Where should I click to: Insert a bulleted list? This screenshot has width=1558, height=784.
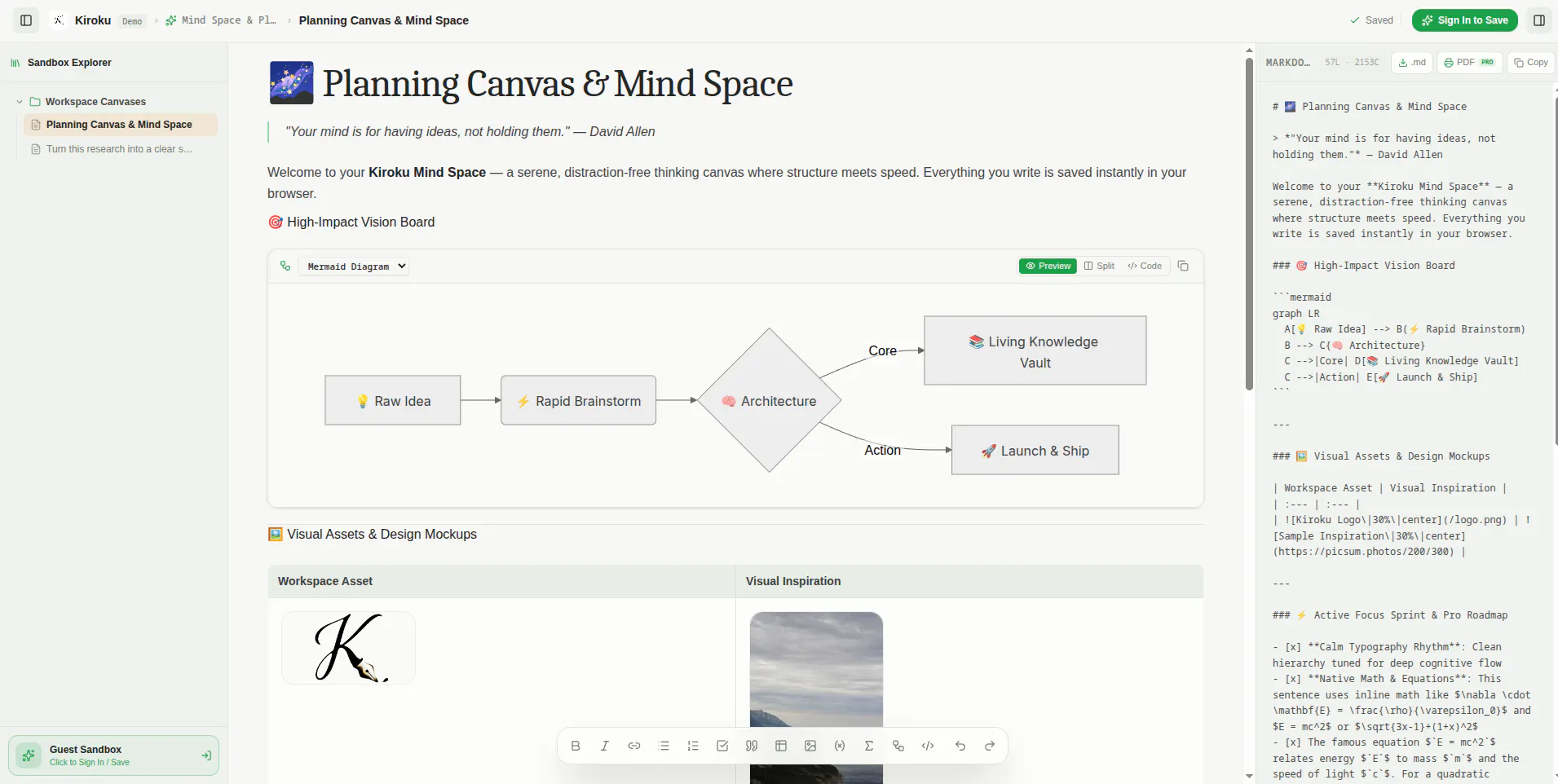(664, 746)
